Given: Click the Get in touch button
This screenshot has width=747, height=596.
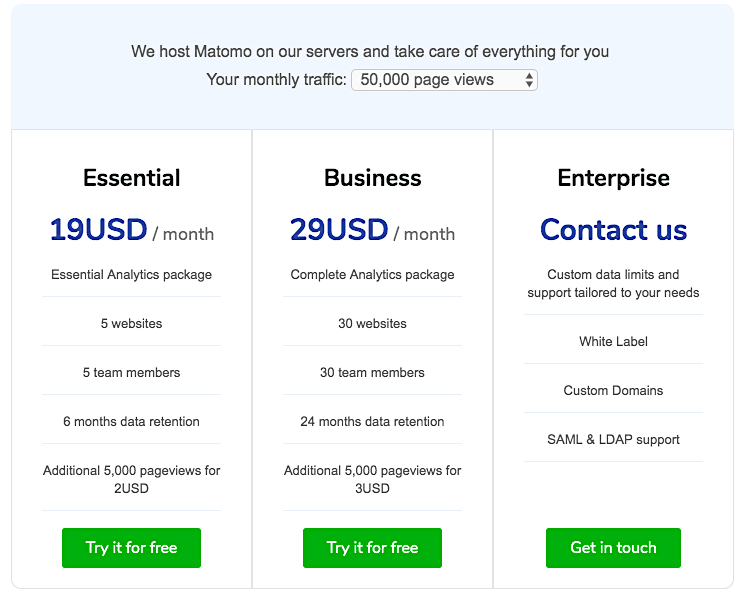Looking at the screenshot, I should pyautogui.click(x=613, y=547).
